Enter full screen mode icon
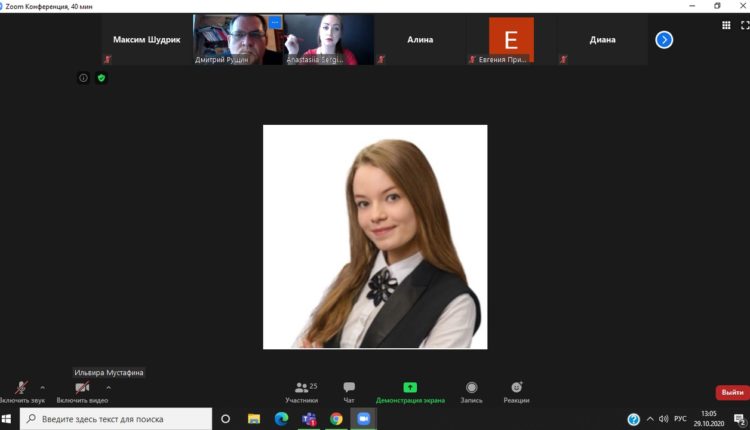The image size is (750, 430). point(745,25)
